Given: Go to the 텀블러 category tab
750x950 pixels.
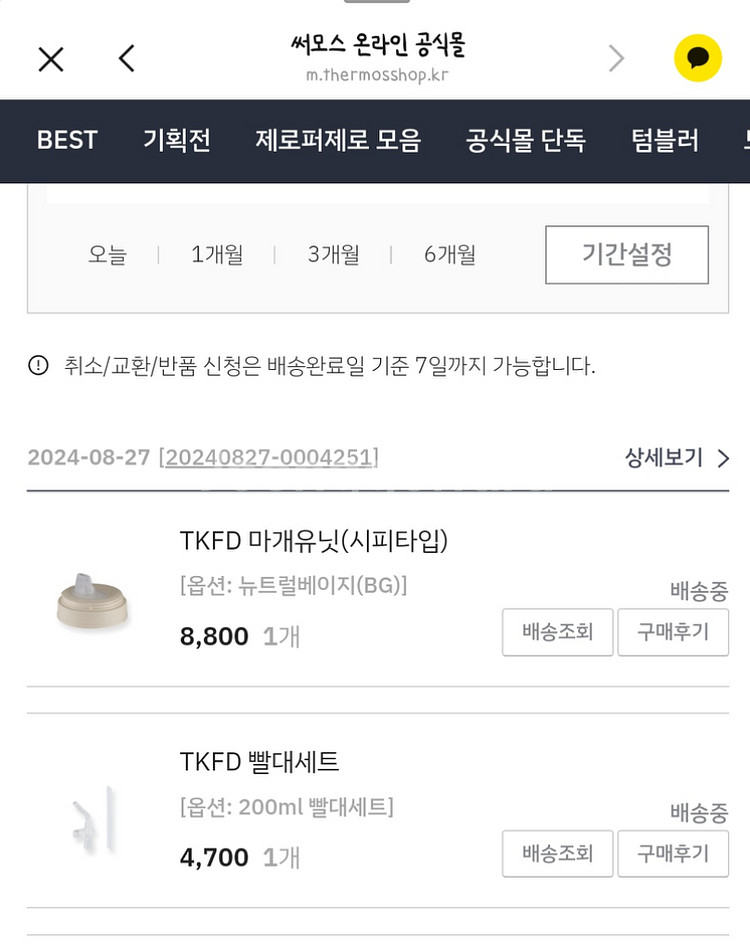Looking at the screenshot, I should coord(665,141).
